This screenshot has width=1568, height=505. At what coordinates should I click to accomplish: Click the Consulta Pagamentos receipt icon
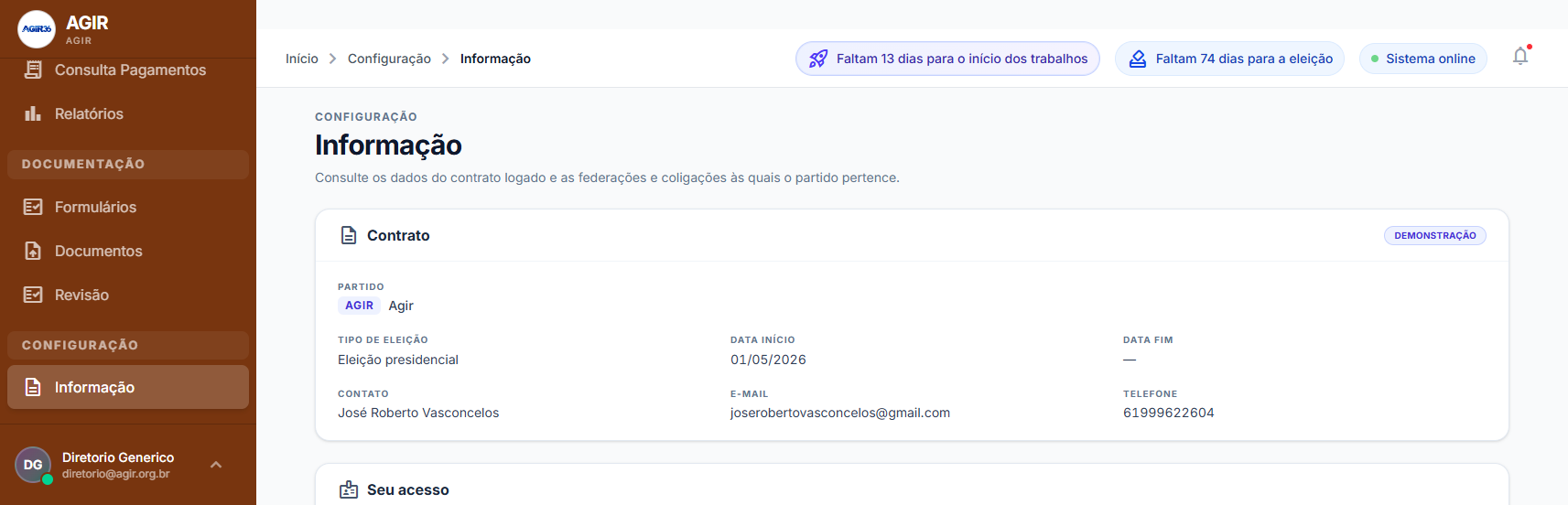tap(33, 70)
